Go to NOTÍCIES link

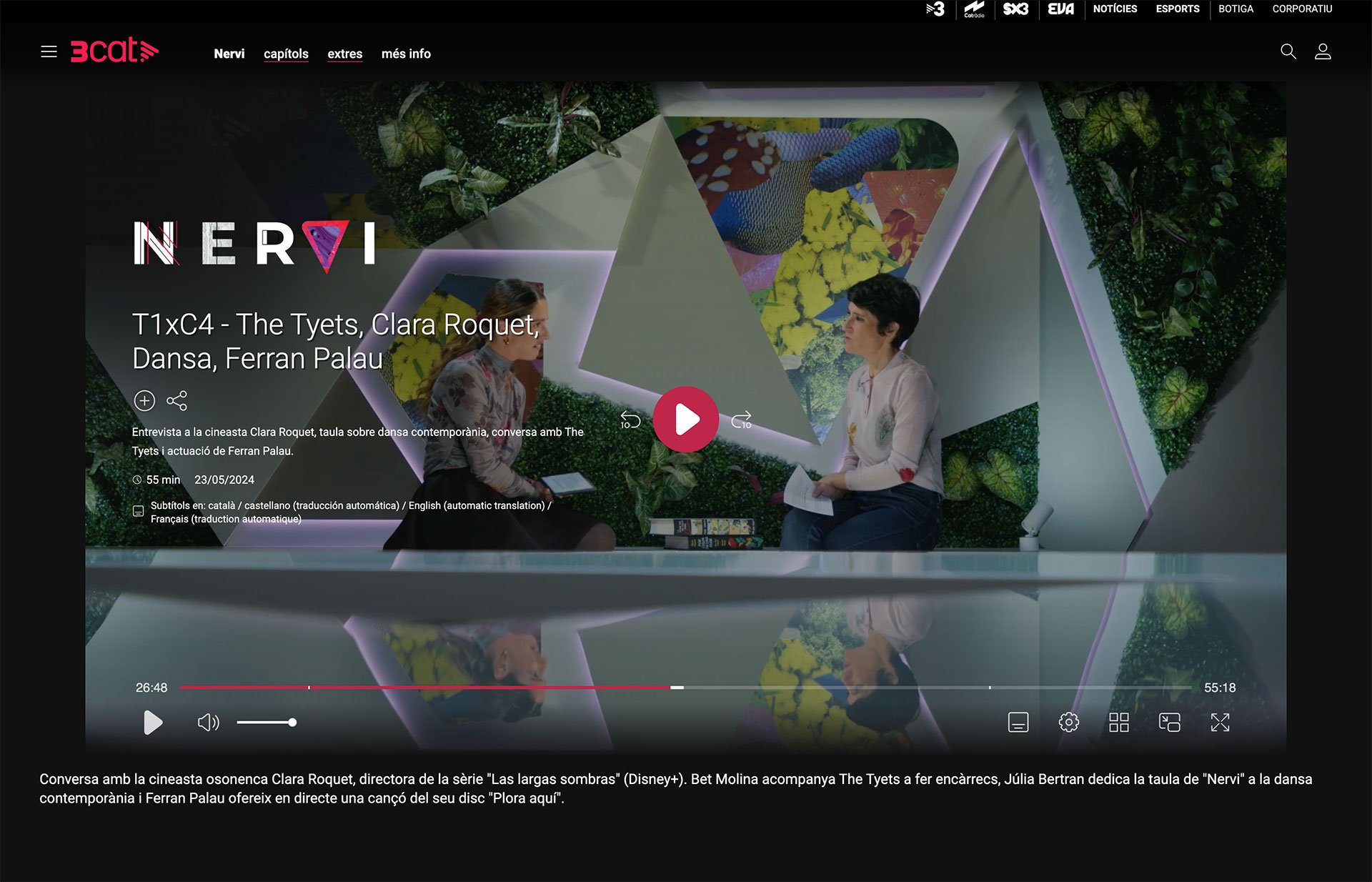point(1115,9)
